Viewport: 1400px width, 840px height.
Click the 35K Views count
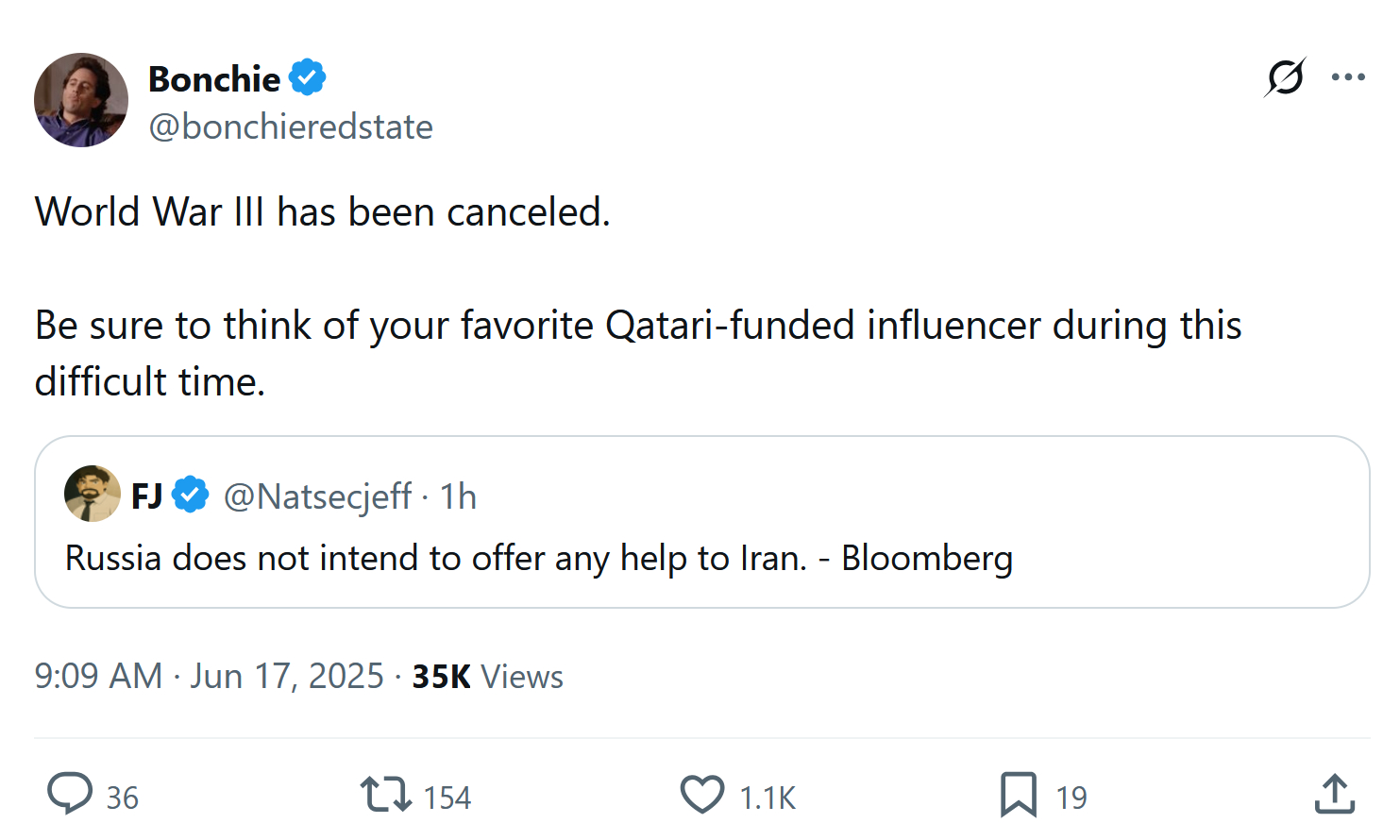pyautogui.click(x=487, y=677)
